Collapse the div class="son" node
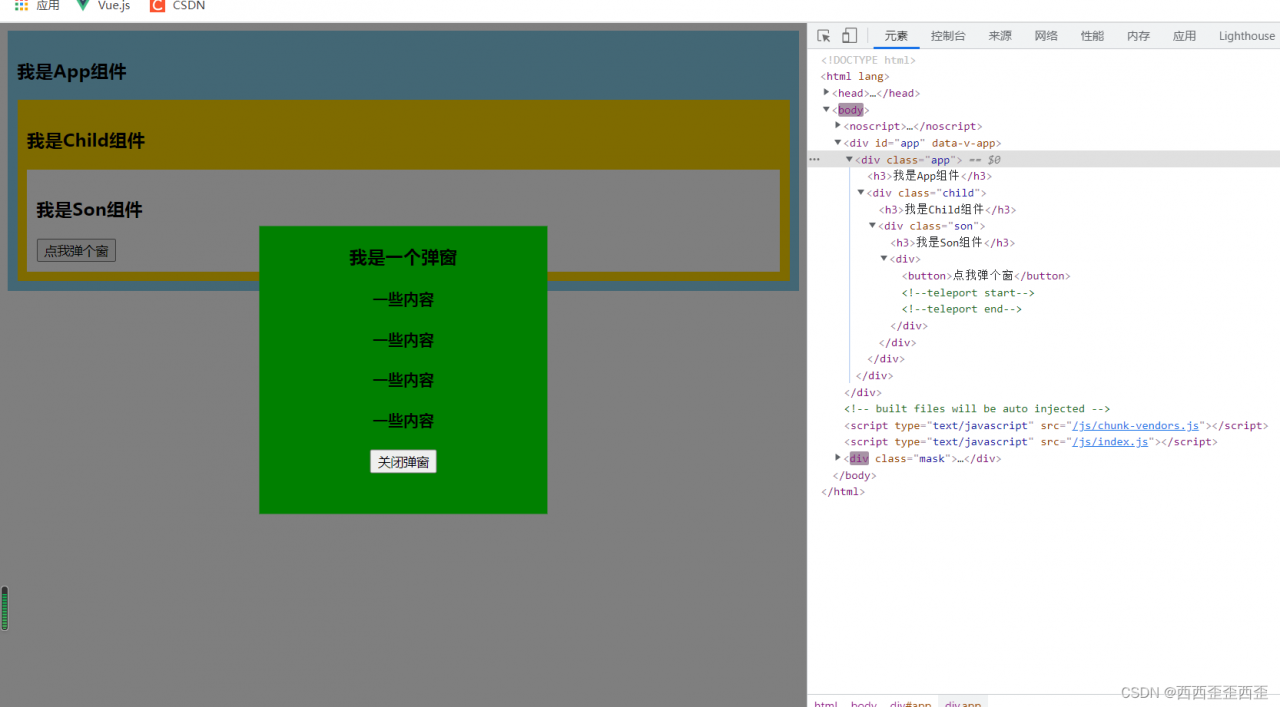The width and height of the screenshot is (1280, 707). click(x=872, y=226)
